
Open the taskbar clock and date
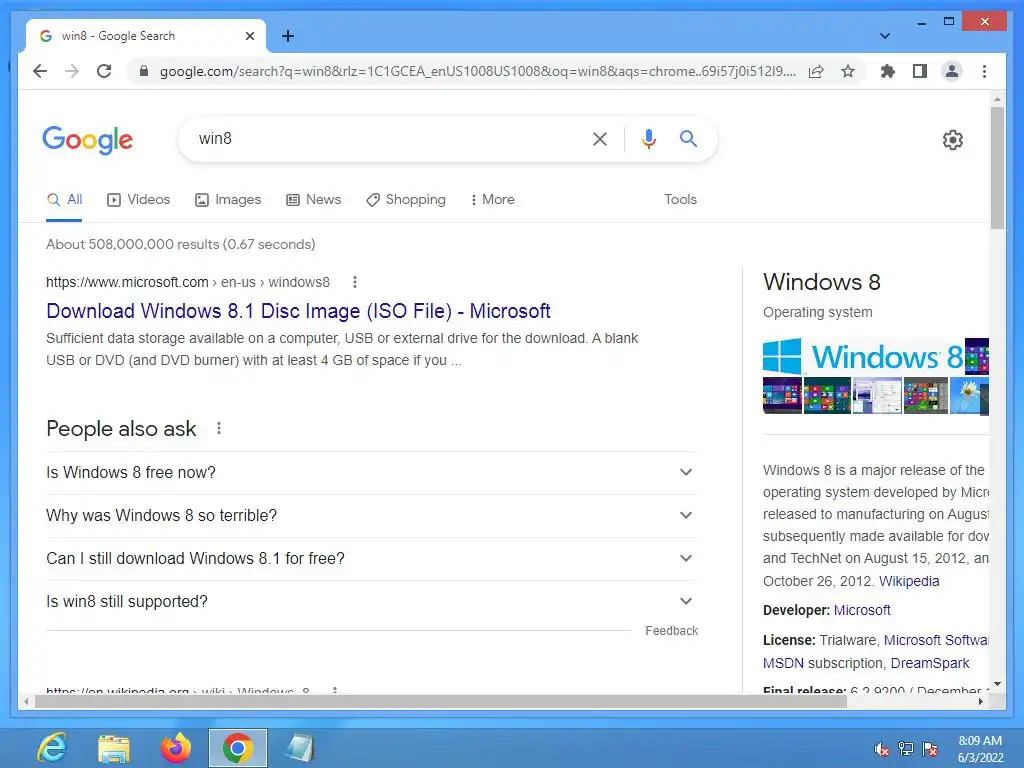point(980,749)
